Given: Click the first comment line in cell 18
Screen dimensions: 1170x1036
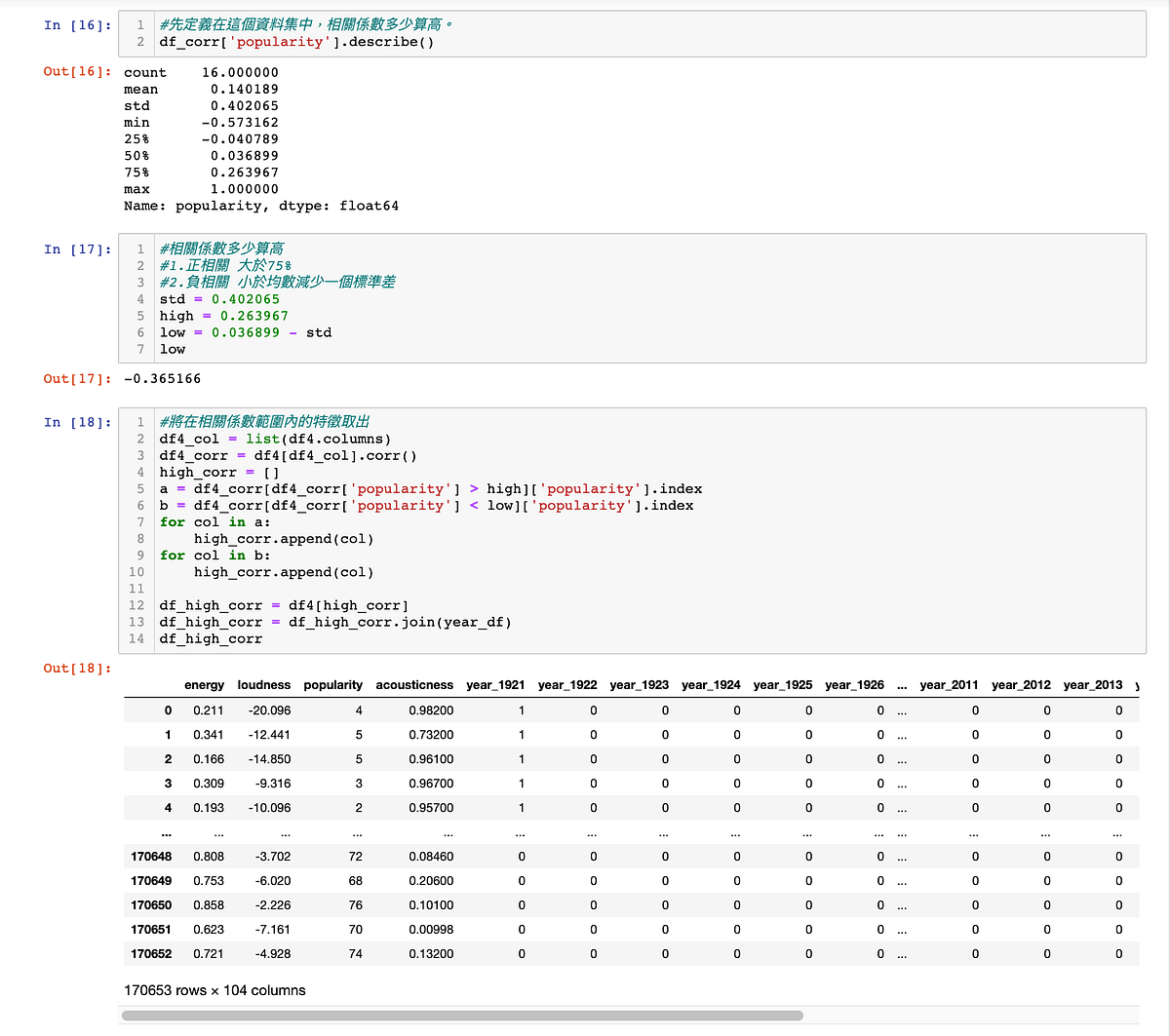Looking at the screenshot, I should tap(264, 422).
